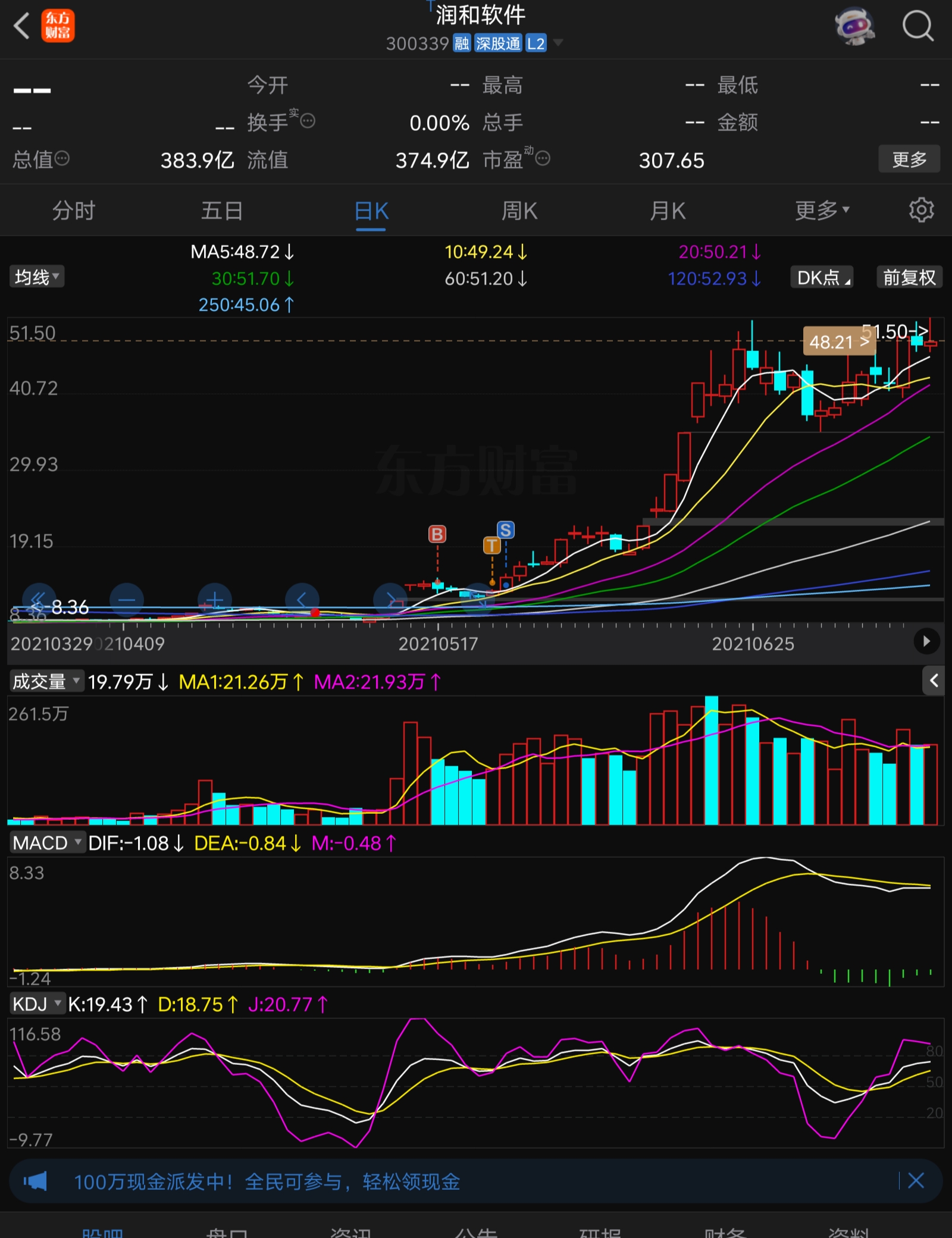Tap the K:19.43 KDJ reading

coord(108,1004)
